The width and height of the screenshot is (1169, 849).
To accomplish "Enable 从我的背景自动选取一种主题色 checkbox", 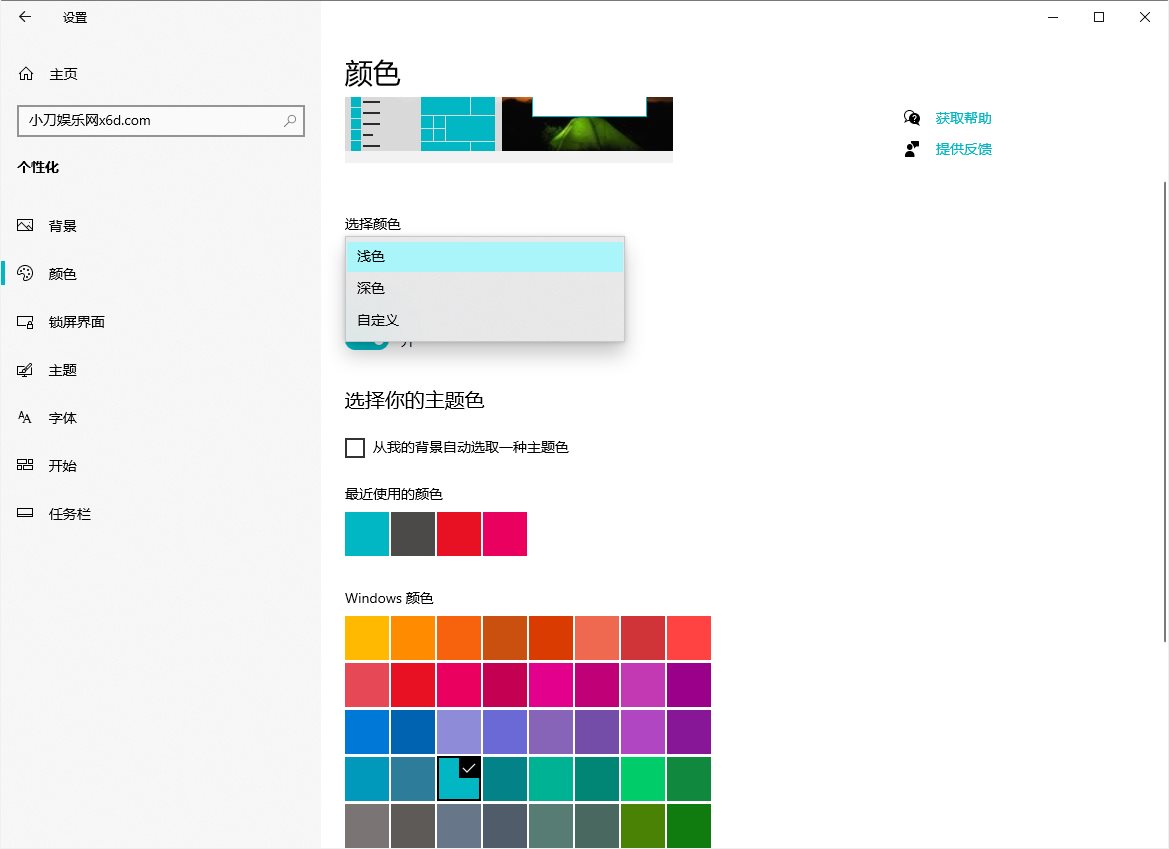I will (355, 448).
